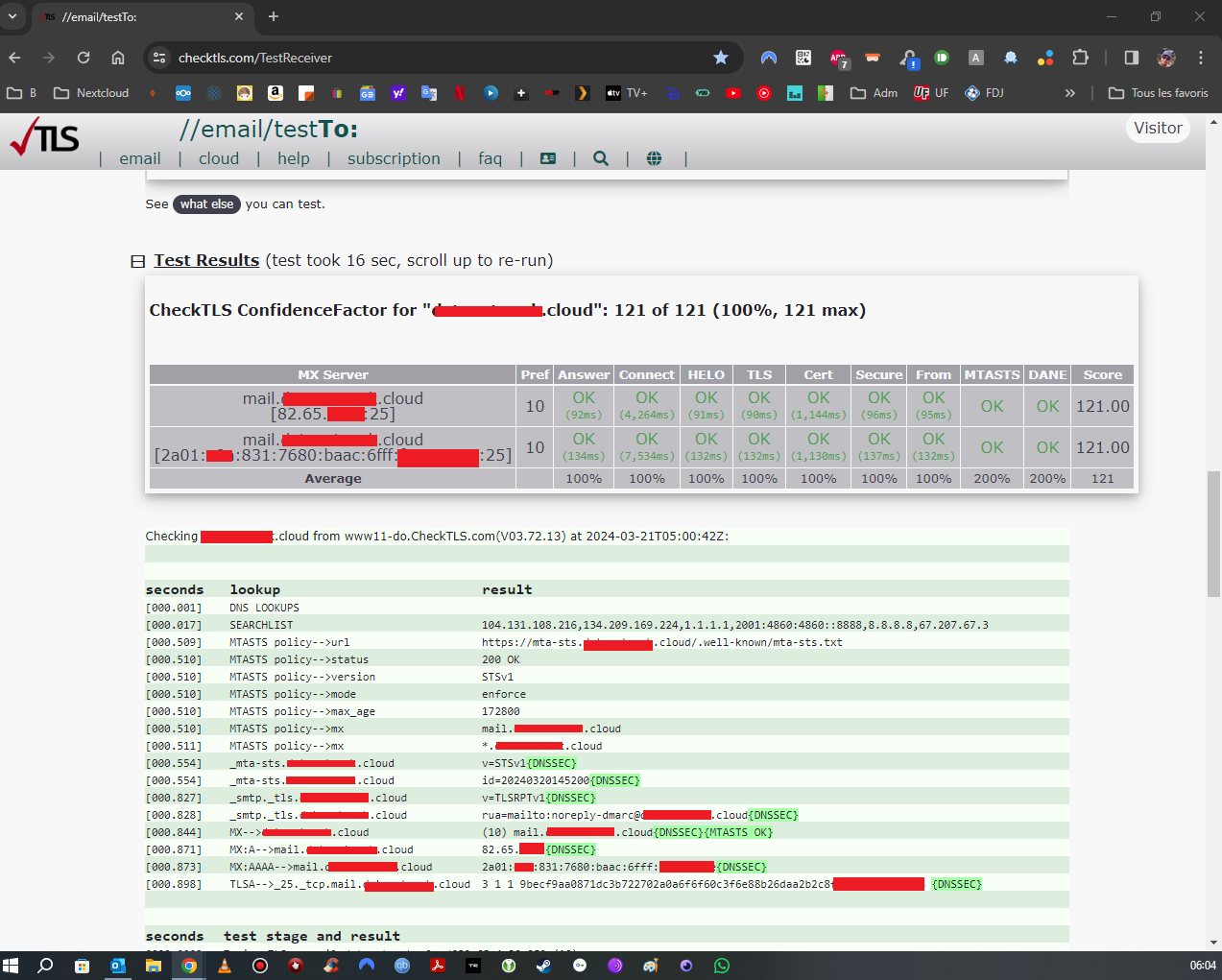Open the Yahoo bookmark
The image size is (1222, 980).
(398, 93)
